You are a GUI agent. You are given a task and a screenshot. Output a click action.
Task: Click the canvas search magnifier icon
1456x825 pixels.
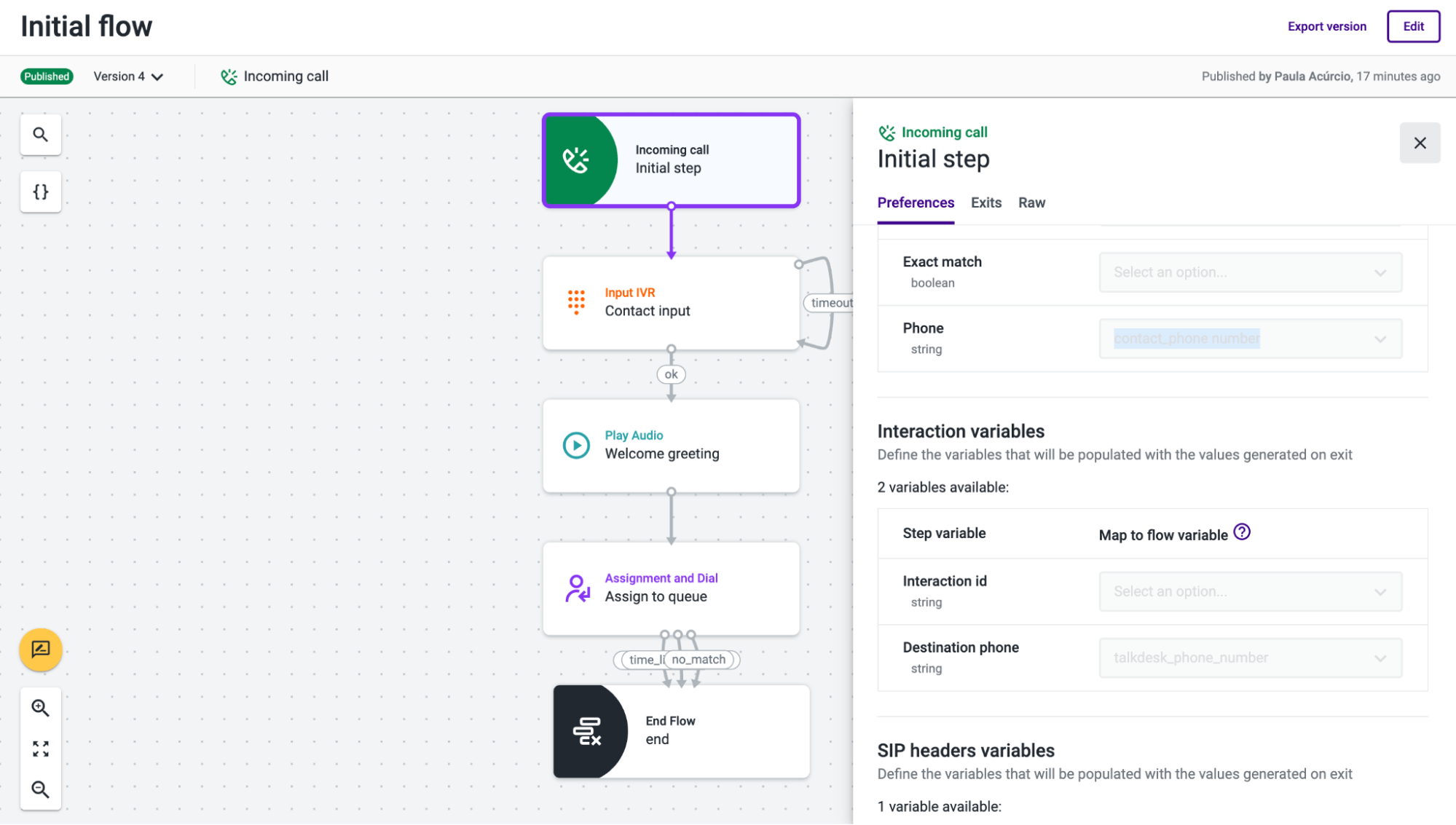click(41, 135)
